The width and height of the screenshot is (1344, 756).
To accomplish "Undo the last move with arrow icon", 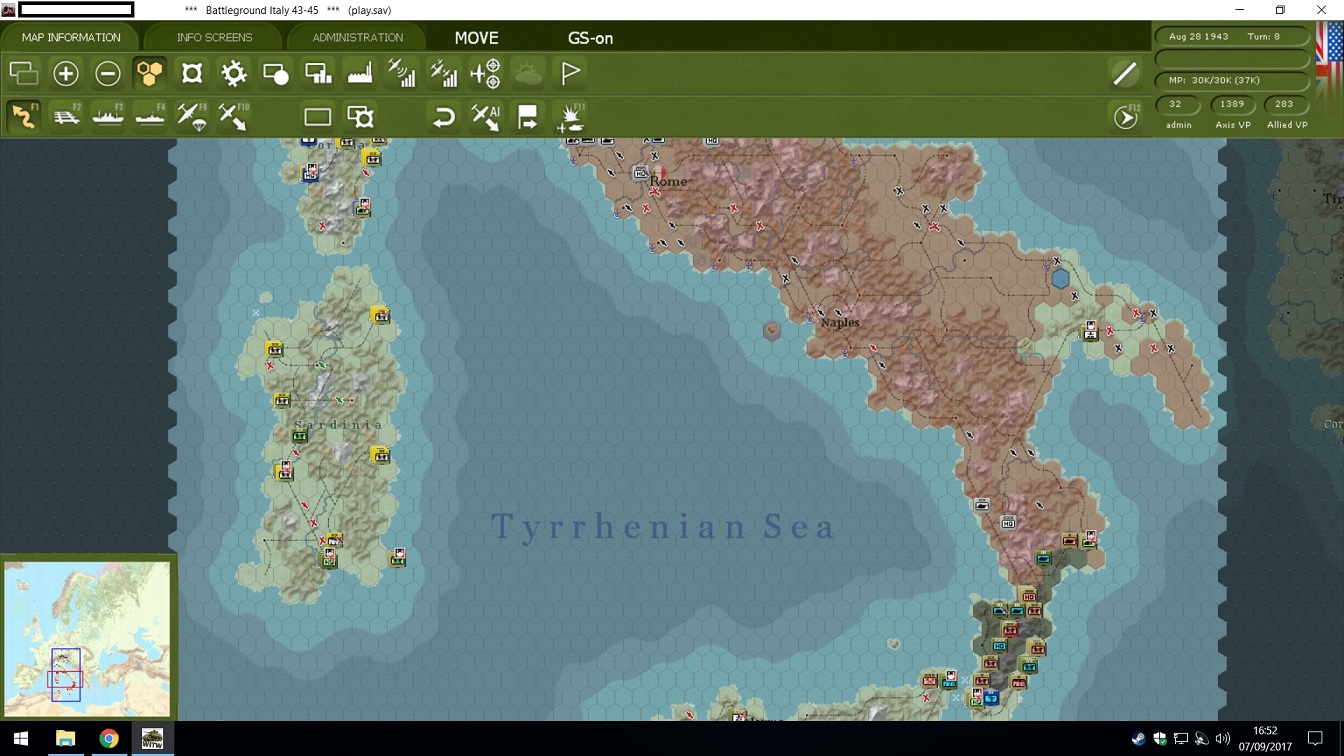I will click(443, 117).
